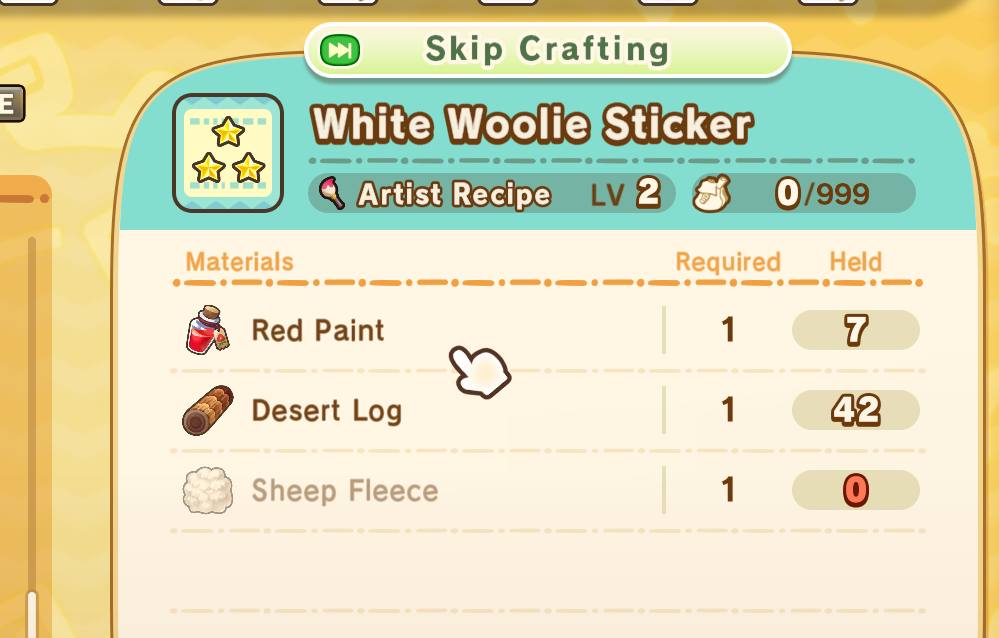This screenshot has width=999, height=638.
Task: Click the Artist paintbrush icon
Action: [x=331, y=193]
